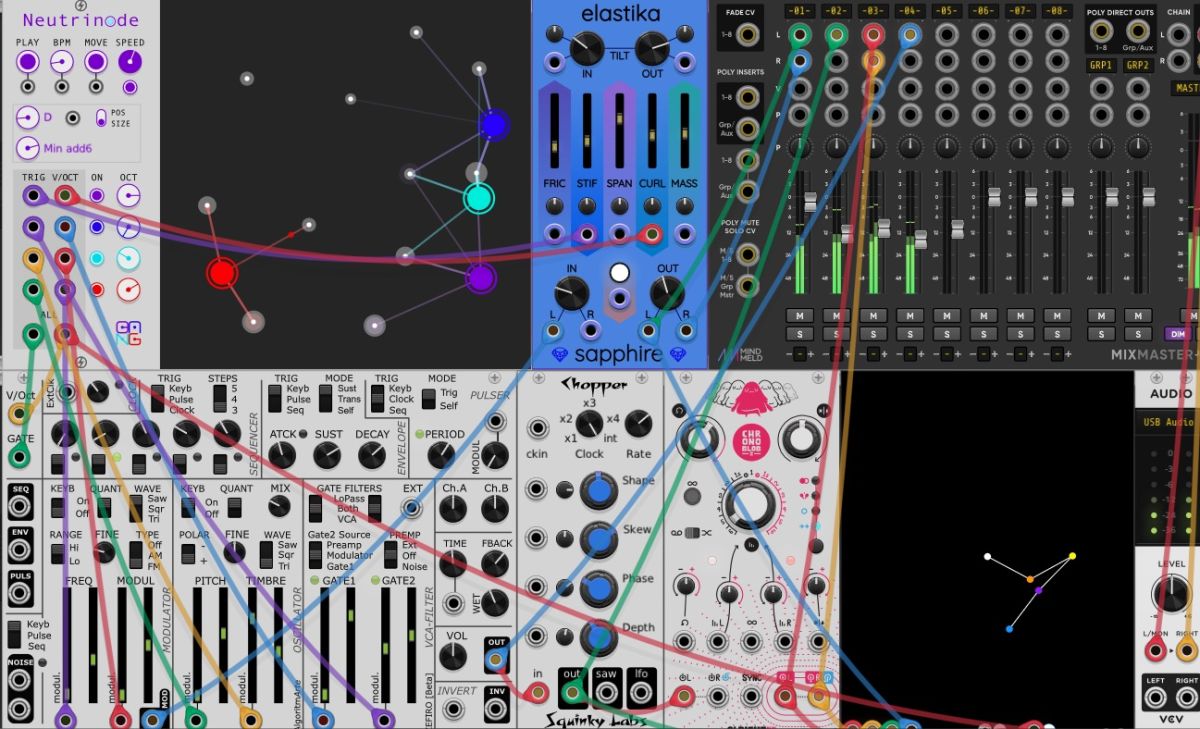Click the GRP2 label in MixMaster

click(1137, 65)
